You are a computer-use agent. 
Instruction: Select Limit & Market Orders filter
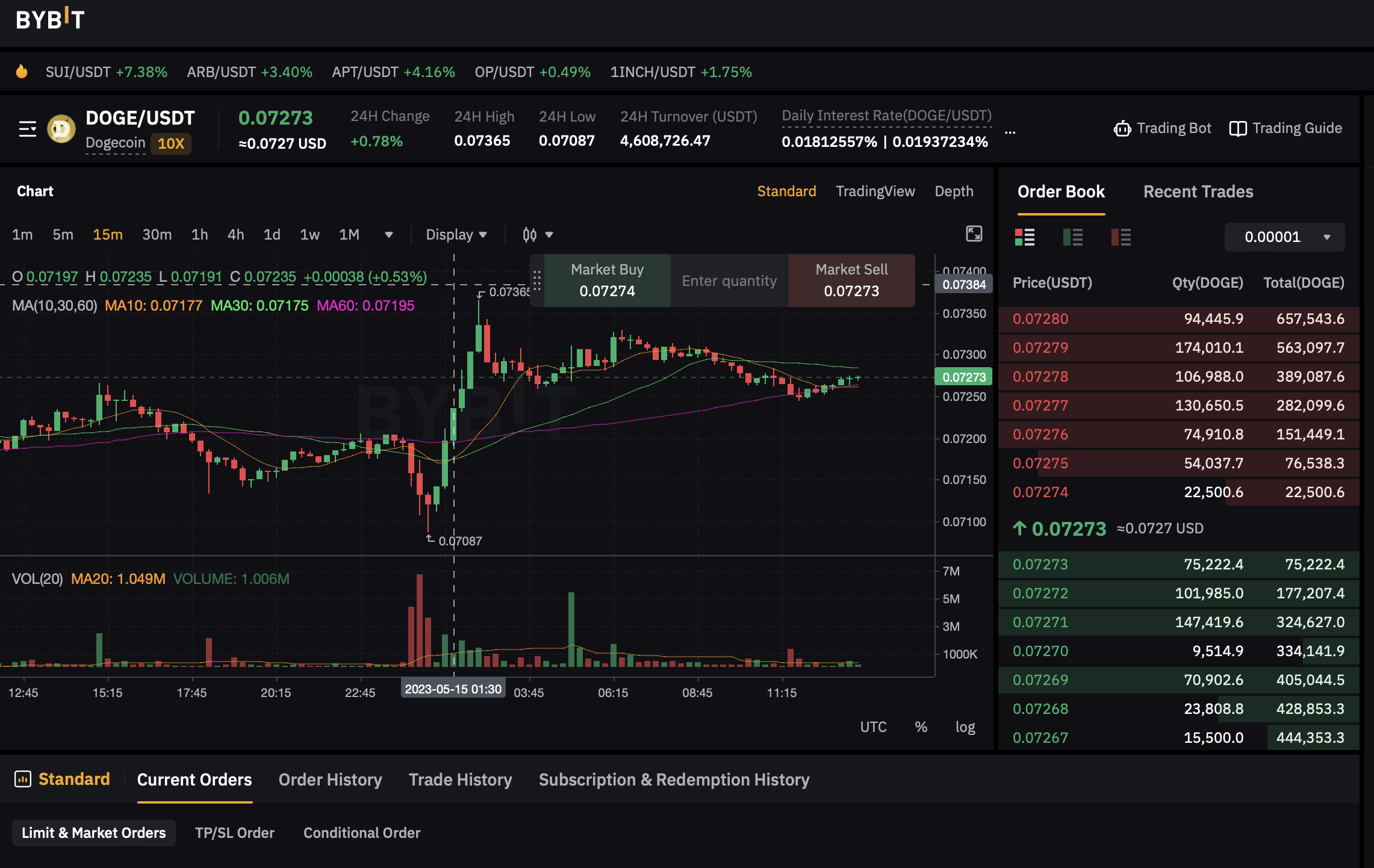click(94, 833)
